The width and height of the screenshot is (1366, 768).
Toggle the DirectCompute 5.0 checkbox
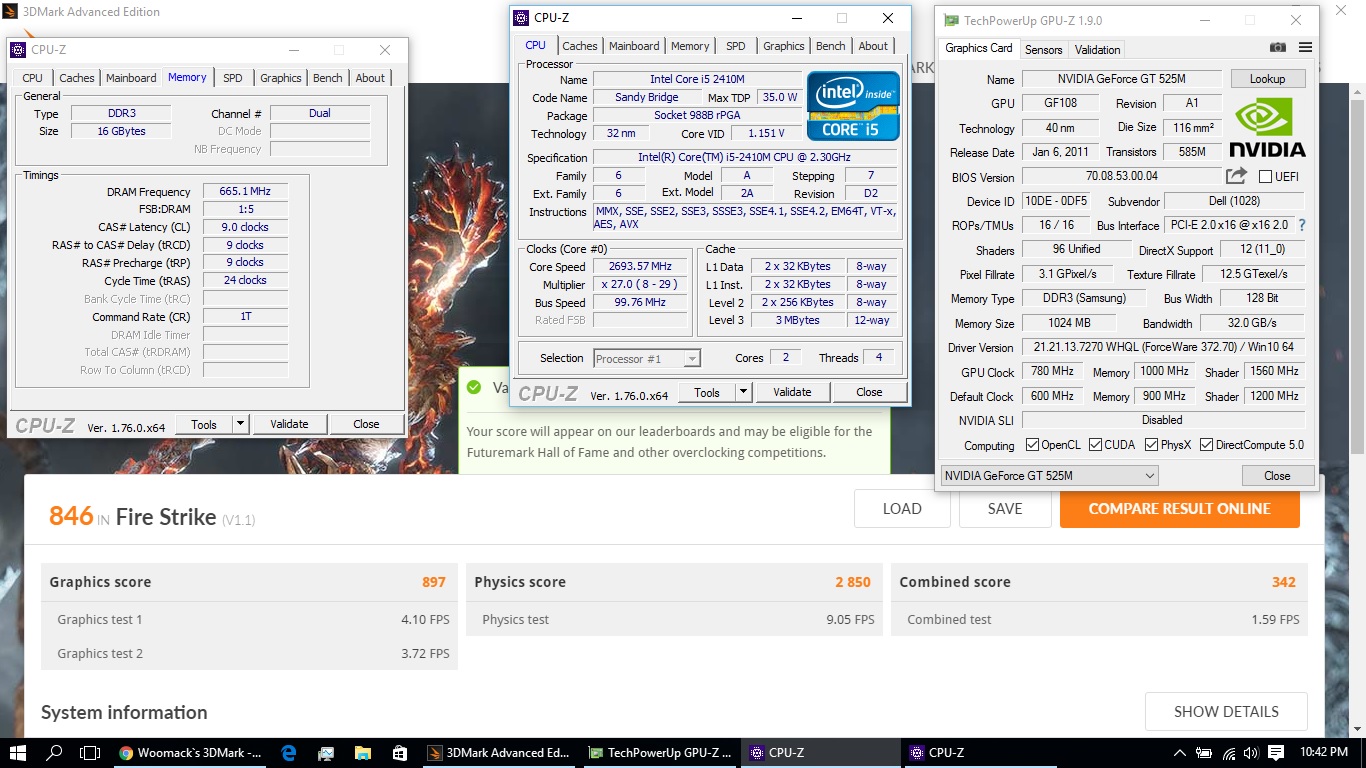[1206, 445]
